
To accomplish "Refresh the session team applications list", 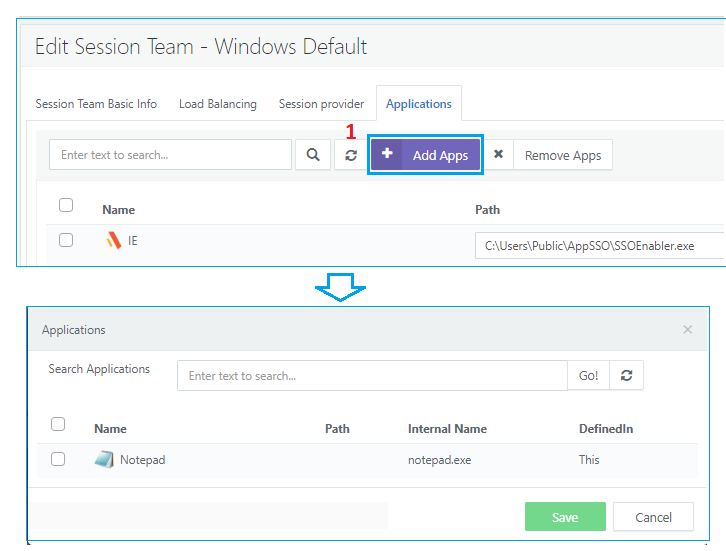I will click(351, 155).
